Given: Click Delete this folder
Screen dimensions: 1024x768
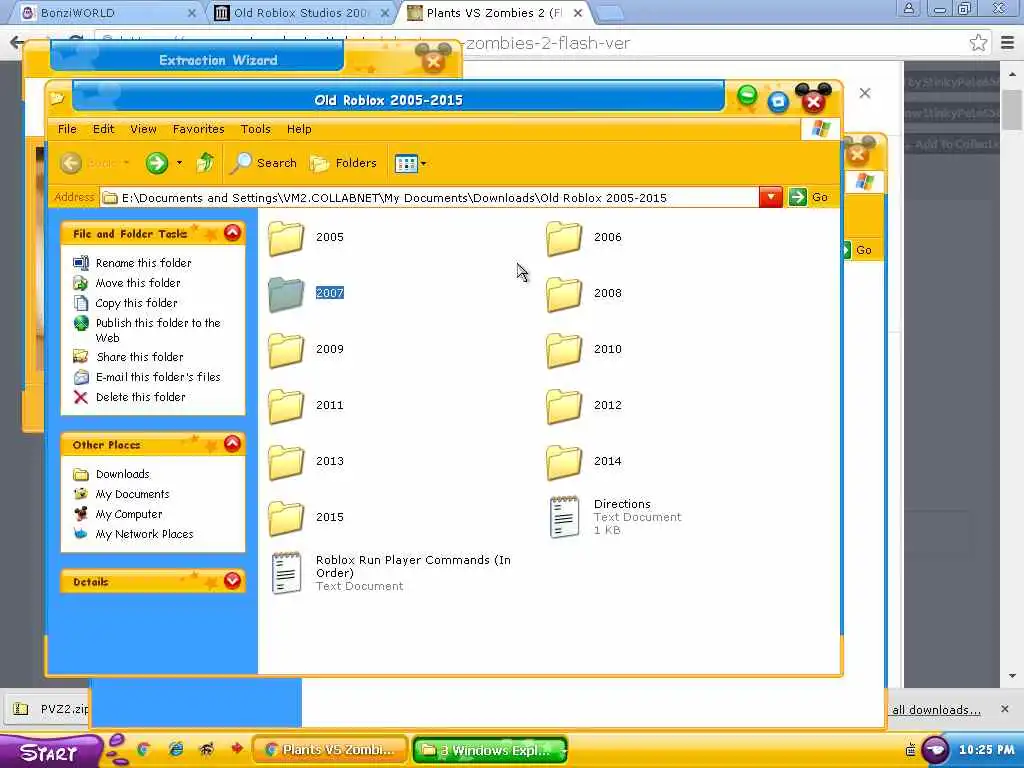Looking at the screenshot, I should [x=140, y=397].
